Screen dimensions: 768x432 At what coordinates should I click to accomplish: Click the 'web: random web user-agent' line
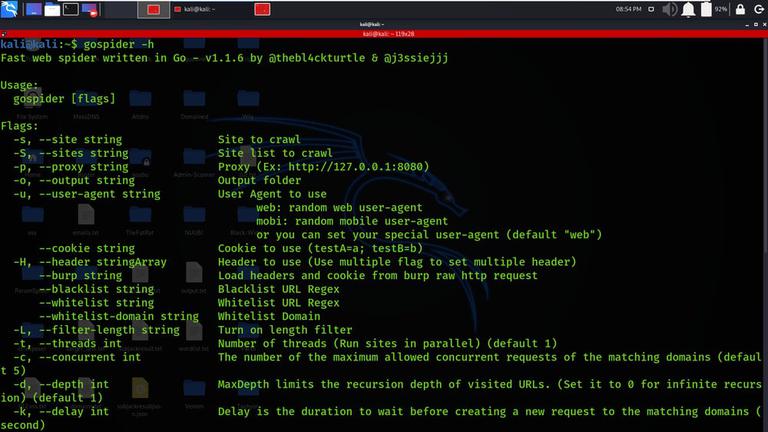click(339, 208)
